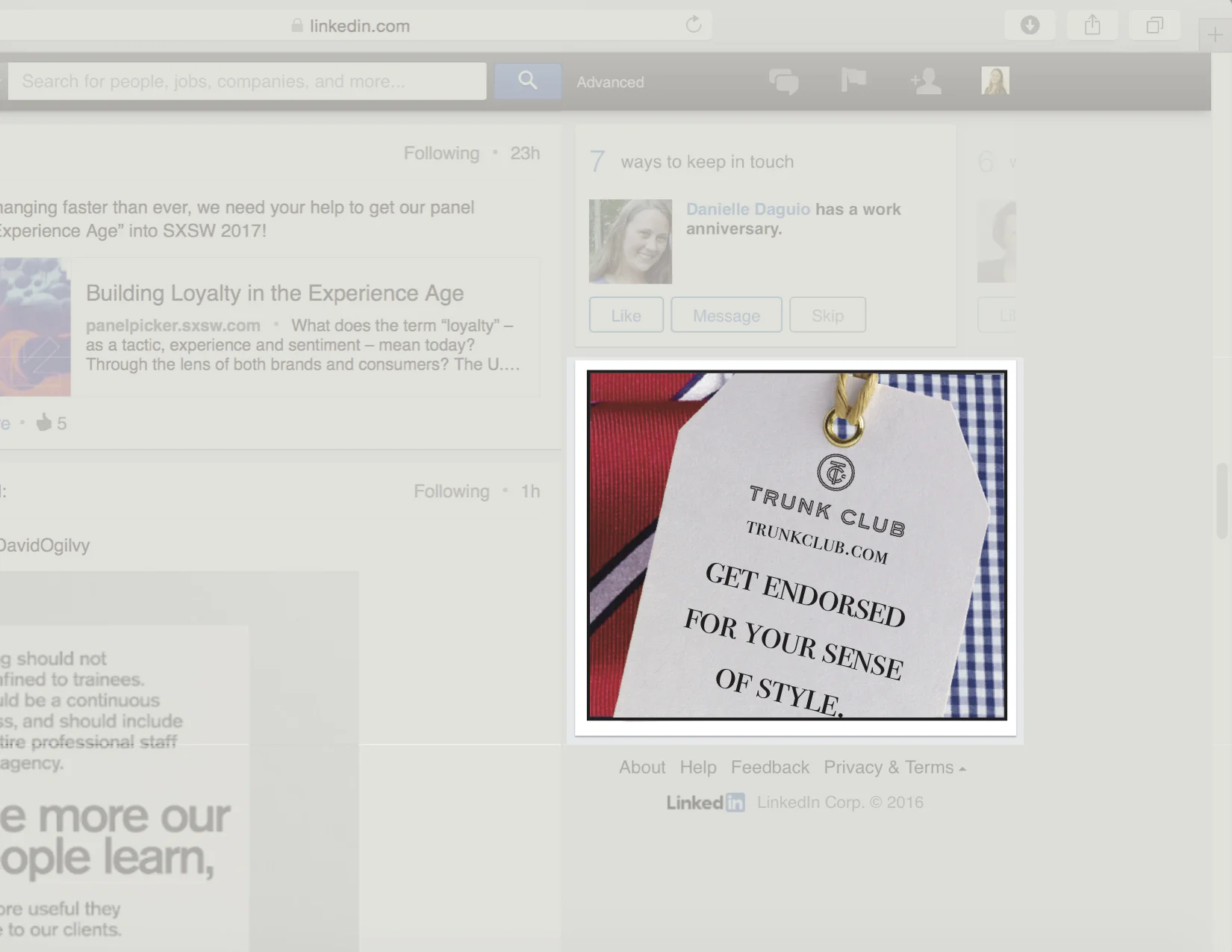The width and height of the screenshot is (1232, 952).
Task: Click the DavidOgilvy post text
Action: tap(45, 545)
